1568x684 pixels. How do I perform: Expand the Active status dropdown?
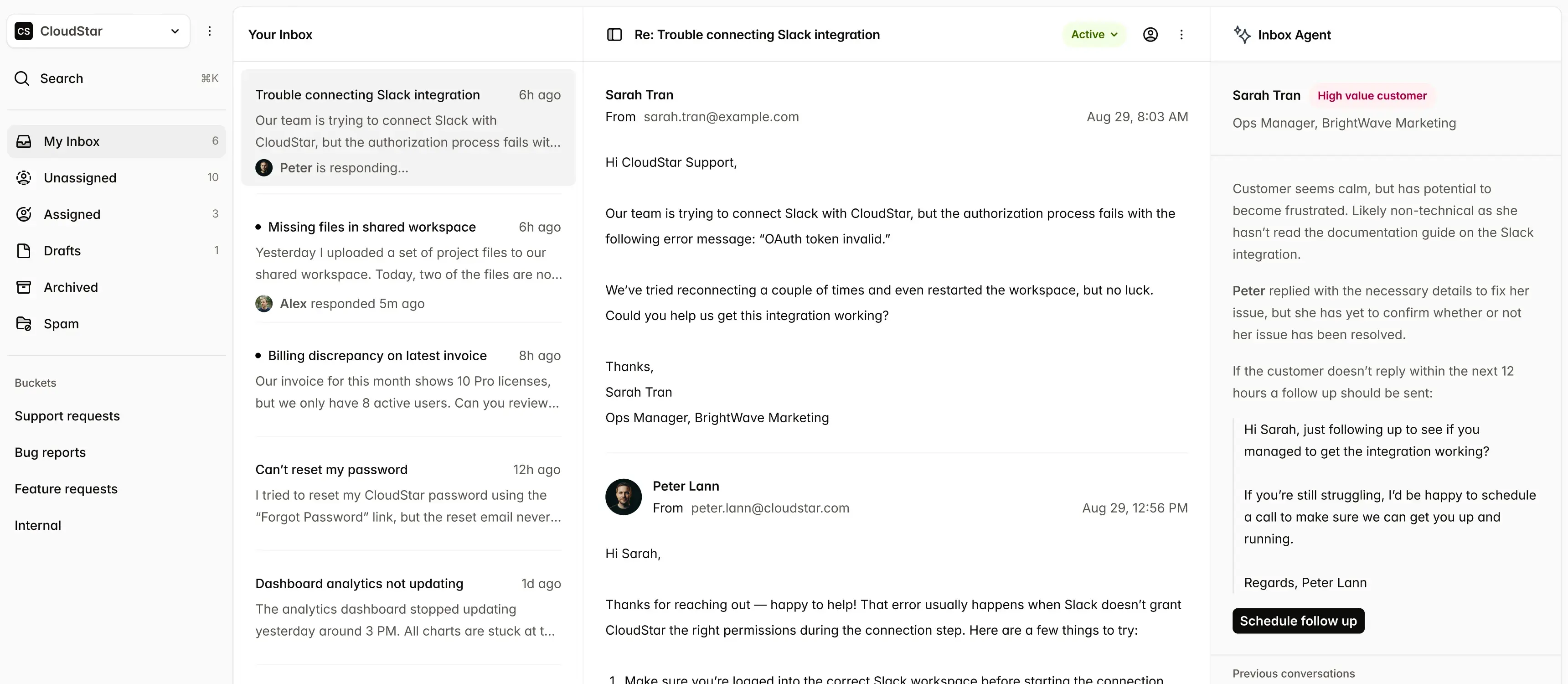click(x=1094, y=35)
